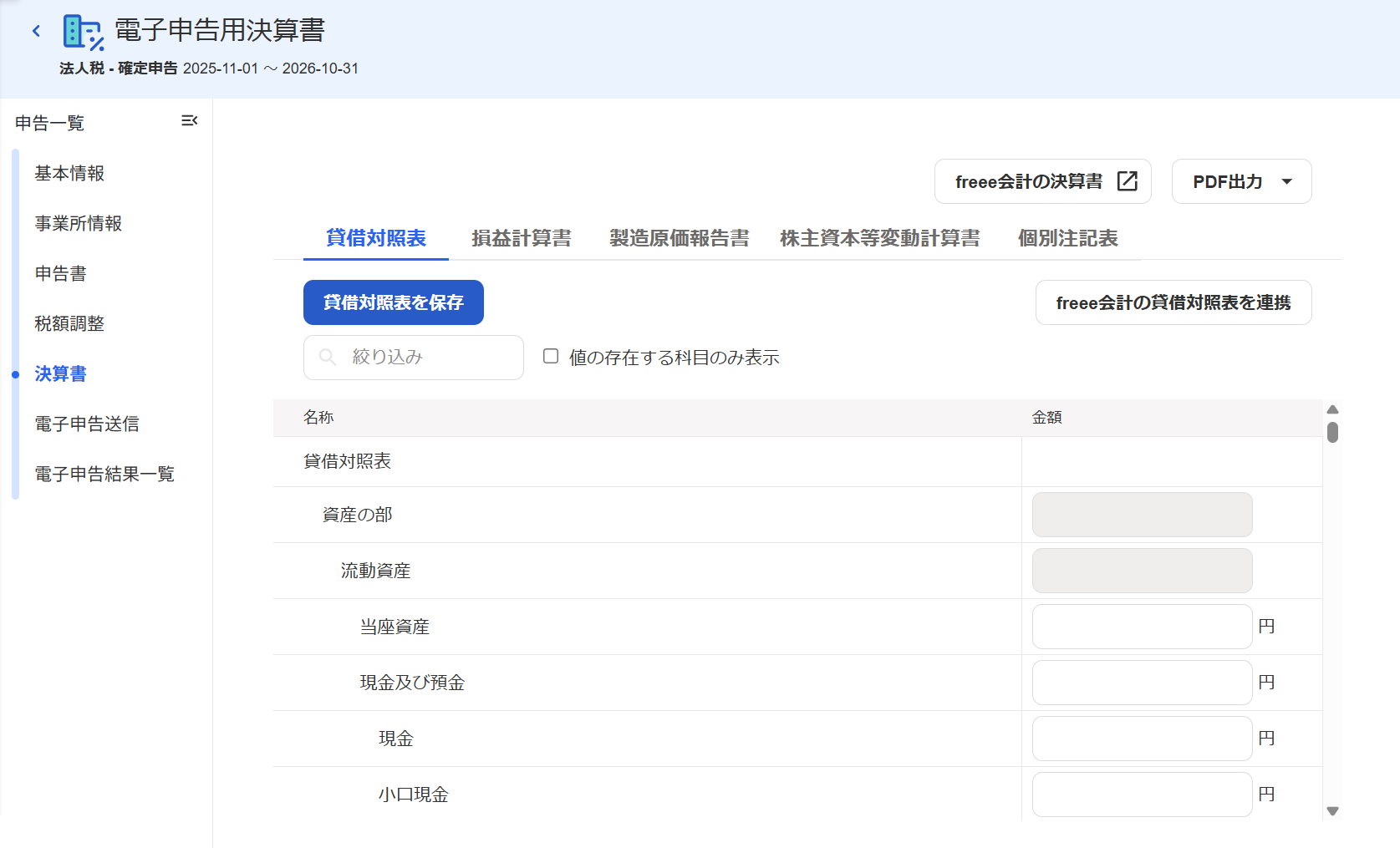Click the 法人税 - 確定申告 period subtitle

(209, 69)
